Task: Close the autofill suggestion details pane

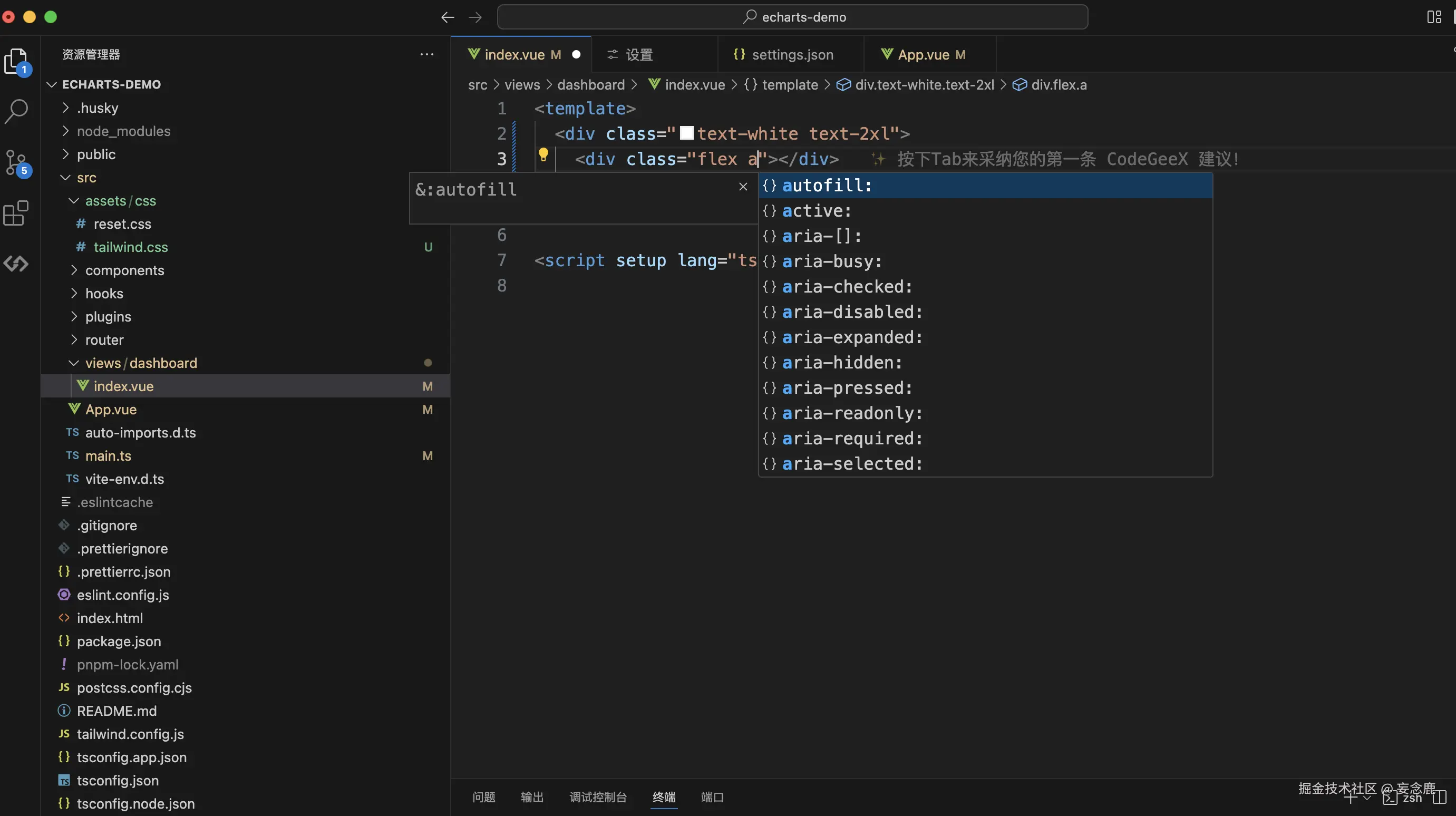Action: coord(743,187)
